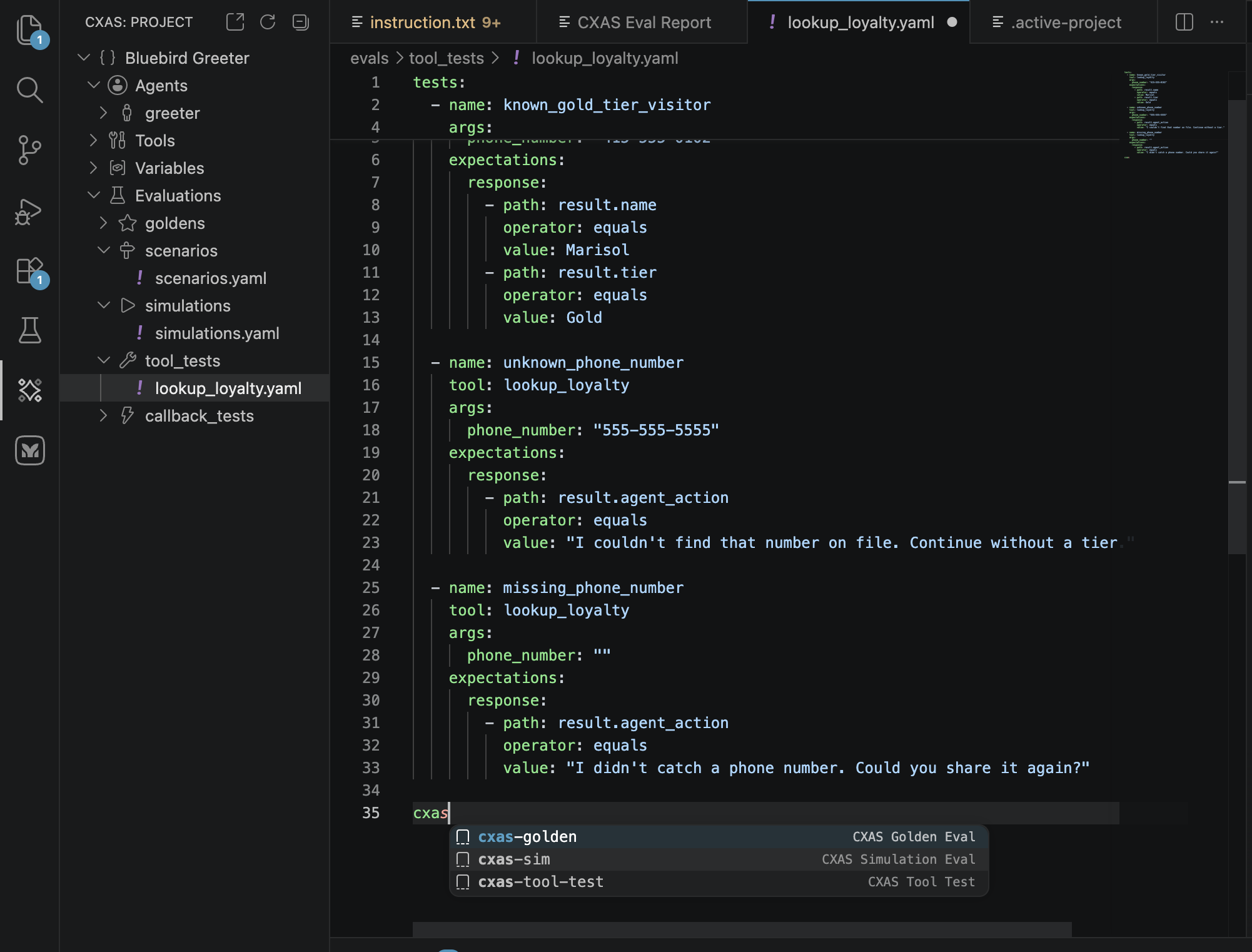Place cursor on 'known_gold_tier_visitor' text
Image resolution: width=1252 pixels, height=952 pixels.
point(607,105)
